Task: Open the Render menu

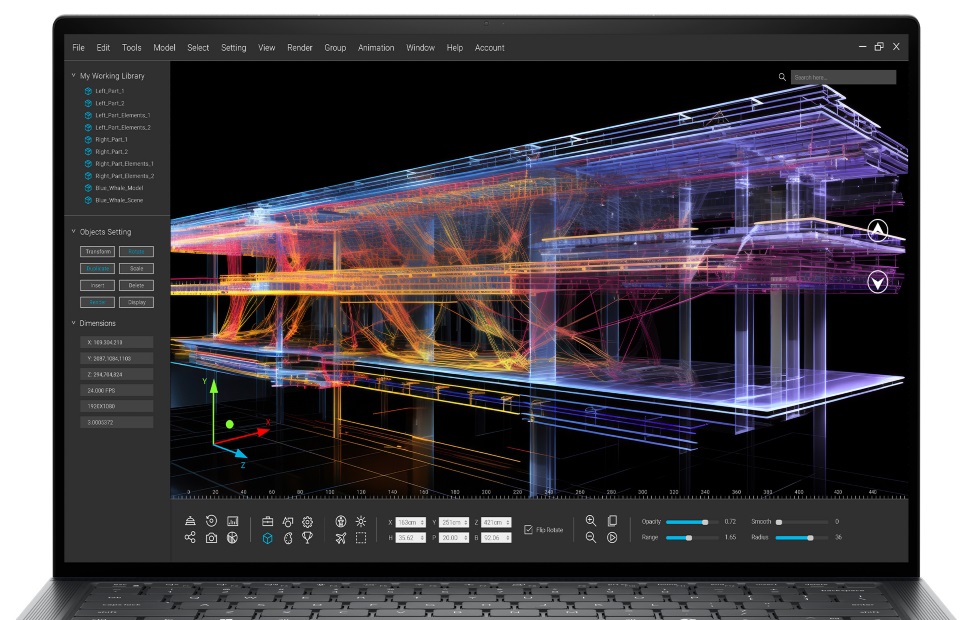Action: tap(300, 48)
